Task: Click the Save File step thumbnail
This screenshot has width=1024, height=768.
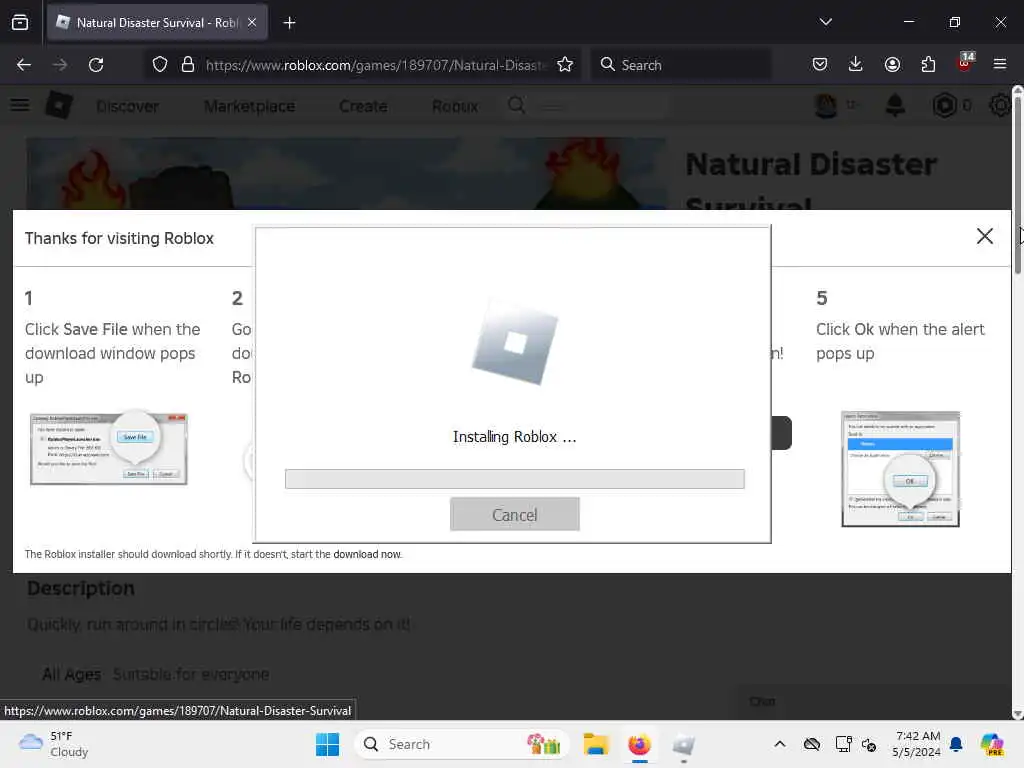Action: (x=109, y=449)
